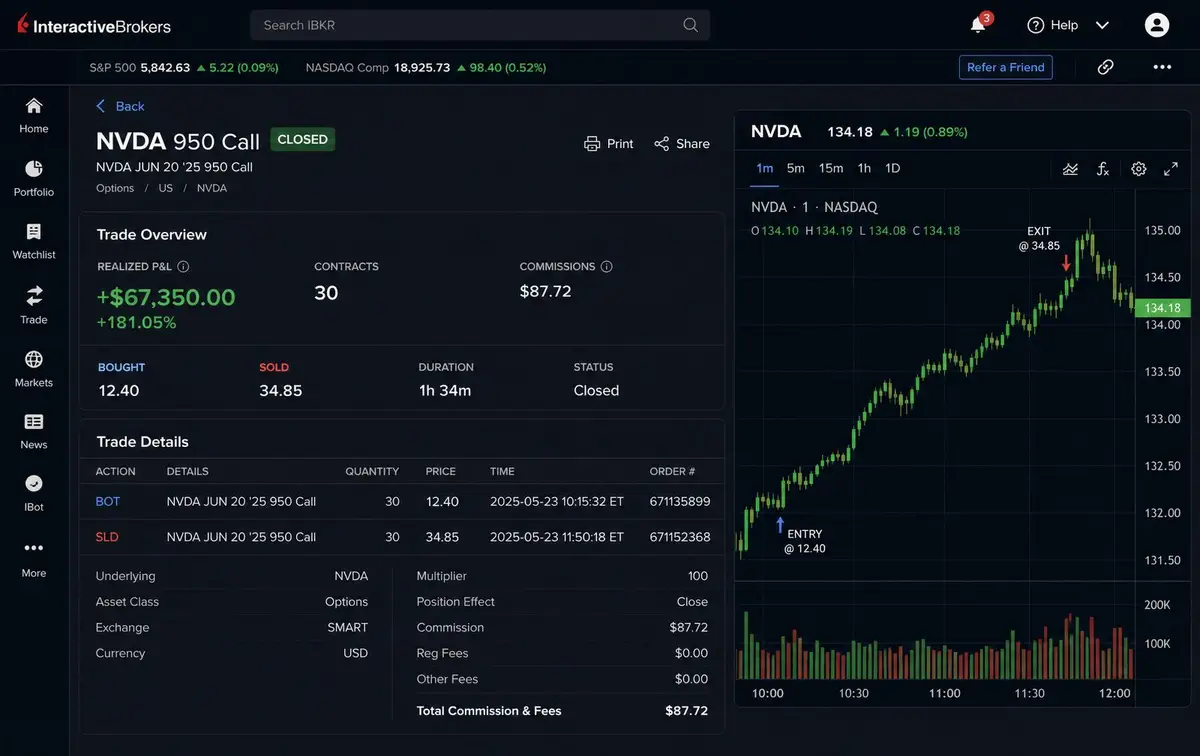Open the notifications bell
The width and height of the screenshot is (1200, 756).
tap(979, 25)
